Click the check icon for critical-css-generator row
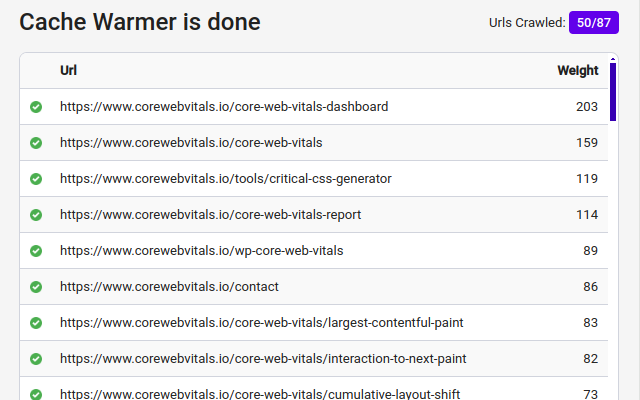The height and width of the screenshot is (400, 640). (x=36, y=179)
